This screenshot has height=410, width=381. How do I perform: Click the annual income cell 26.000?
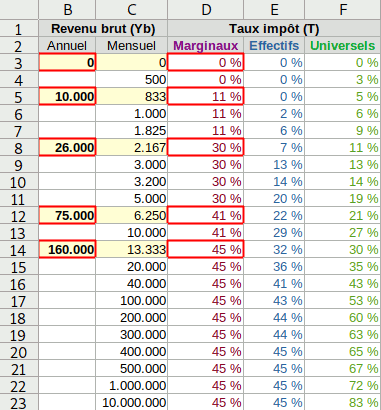pyautogui.click(x=67, y=148)
